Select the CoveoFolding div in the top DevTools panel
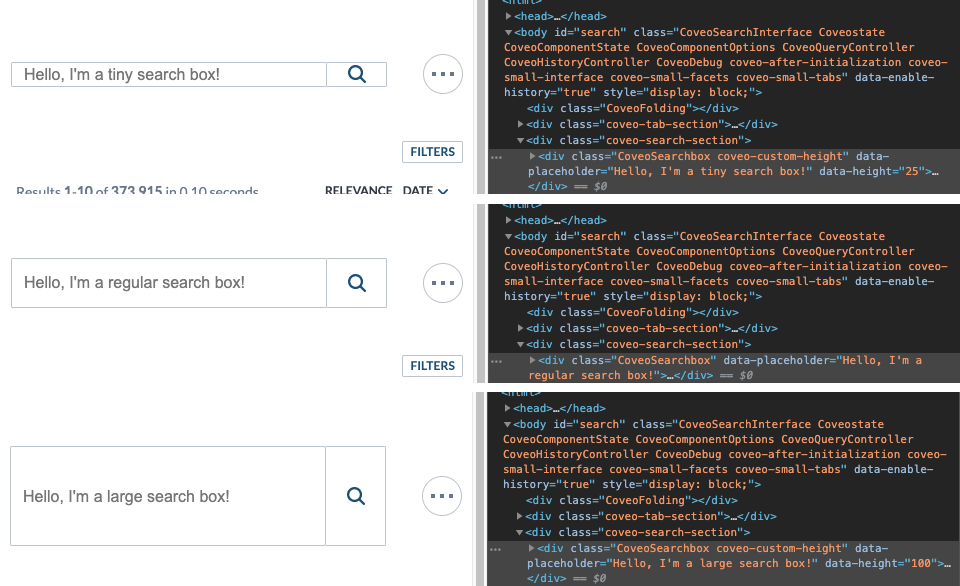960x586 pixels. 632,108
